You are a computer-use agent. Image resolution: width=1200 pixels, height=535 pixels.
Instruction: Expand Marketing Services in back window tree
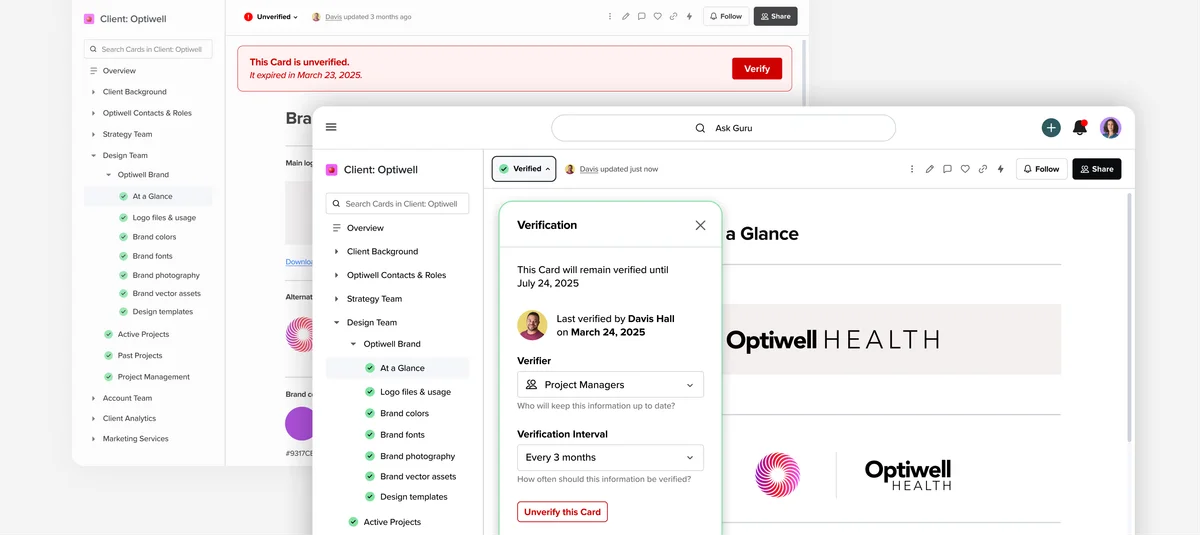click(93, 438)
